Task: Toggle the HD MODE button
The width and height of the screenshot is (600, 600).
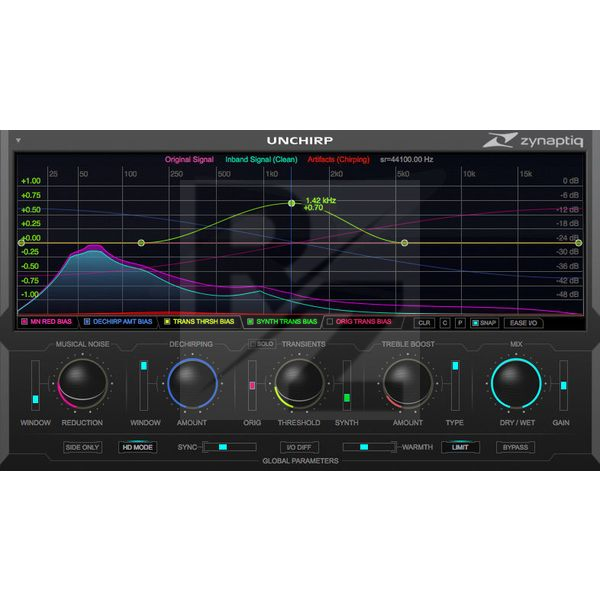Action: [137, 447]
